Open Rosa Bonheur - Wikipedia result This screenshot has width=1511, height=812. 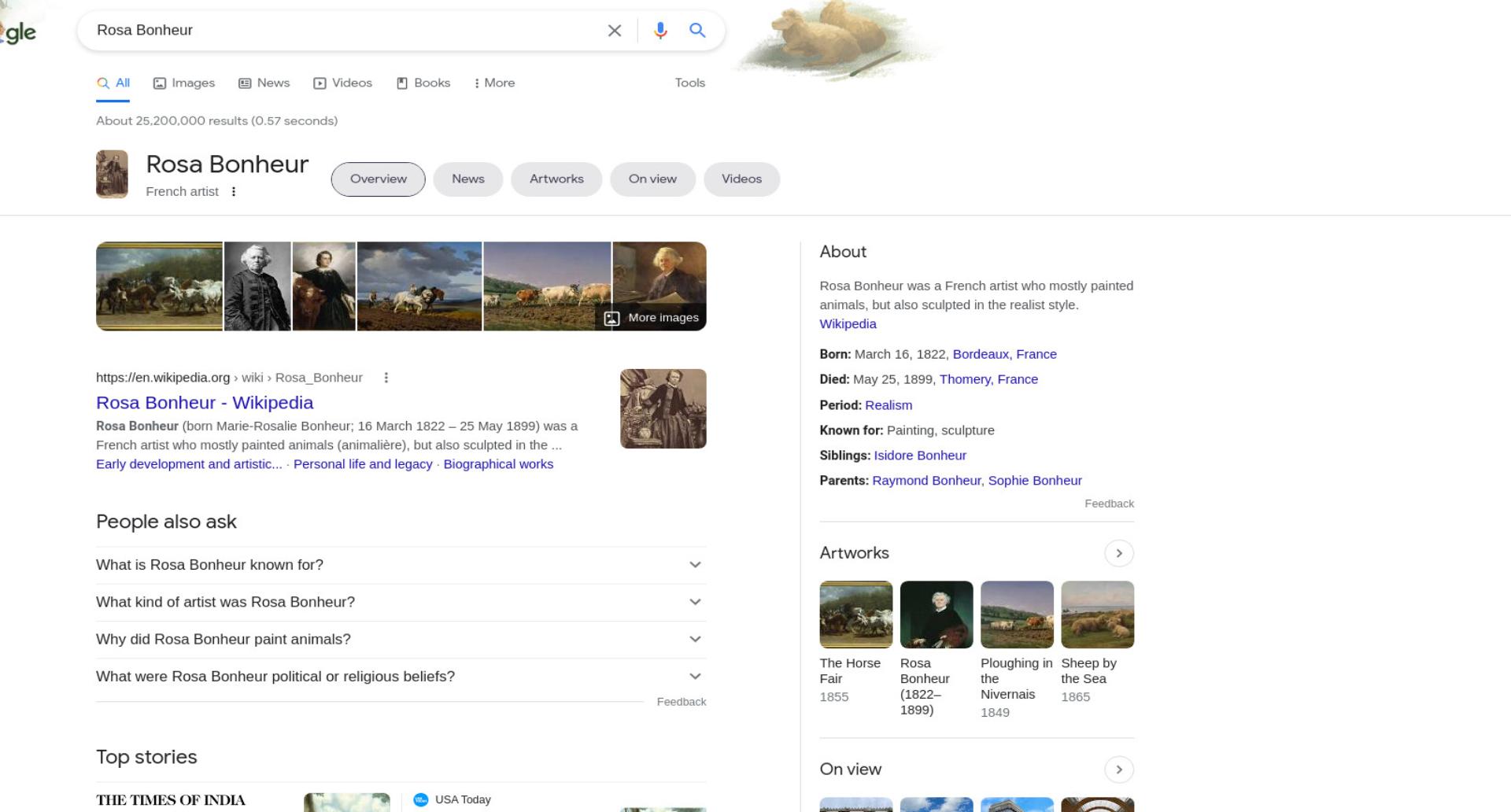205,403
